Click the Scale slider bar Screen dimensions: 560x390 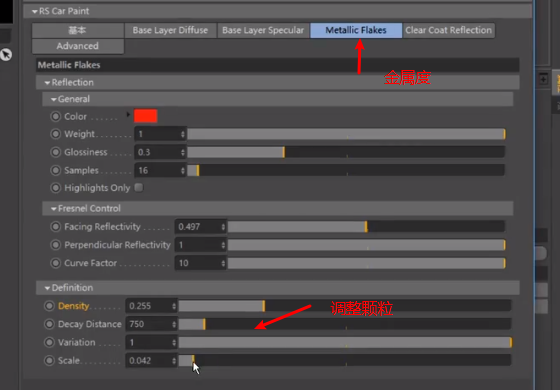345,361
